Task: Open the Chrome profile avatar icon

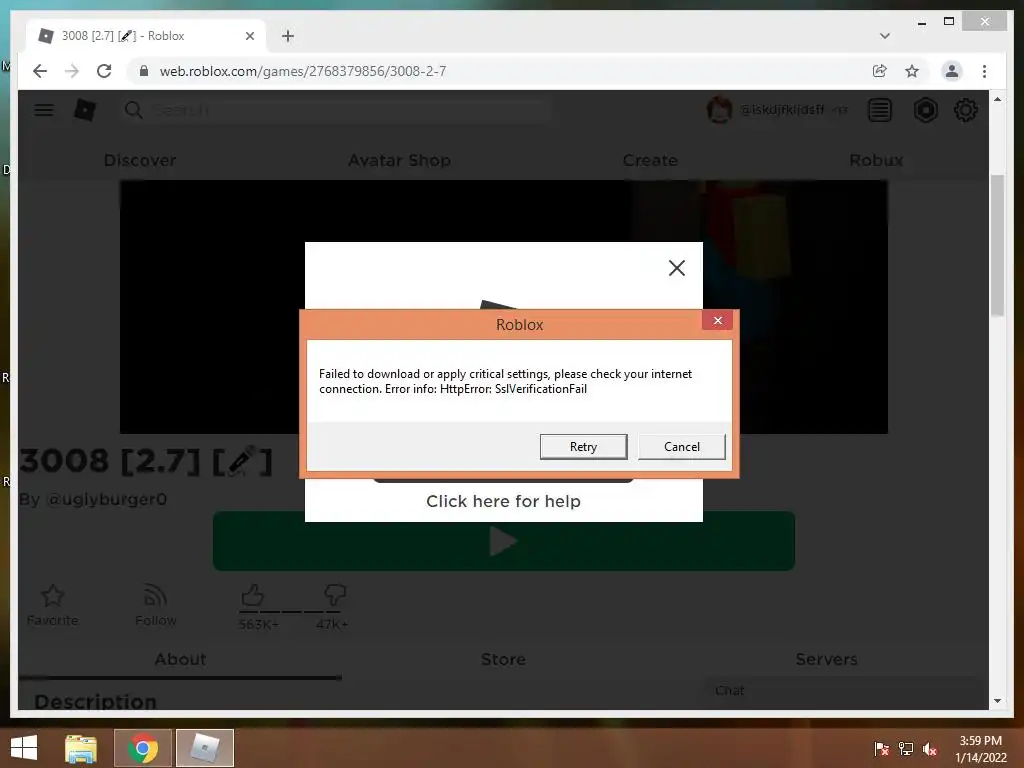Action: 952,71
